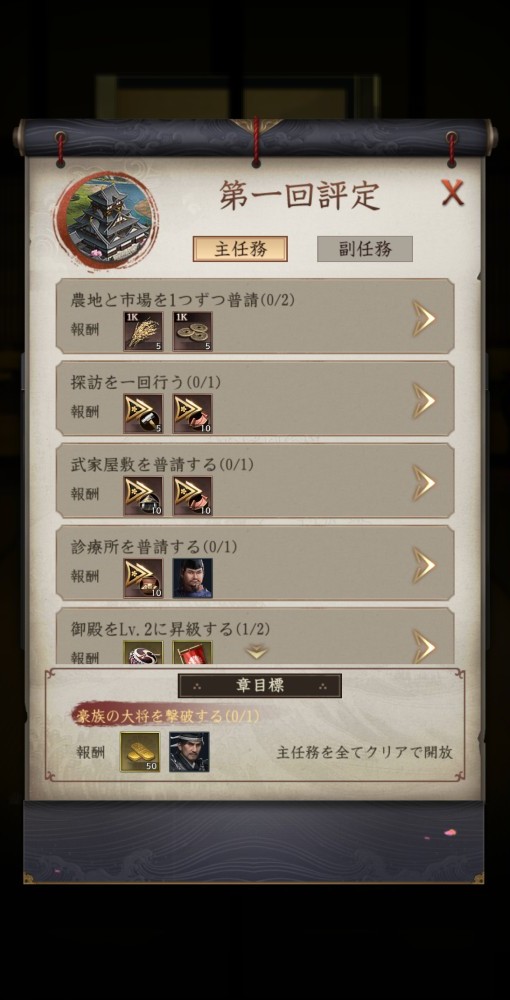The height and width of the screenshot is (1000, 510).
Task: Open the 診療所を普請する task arrow
Action: pyautogui.click(x=424, y=565)
